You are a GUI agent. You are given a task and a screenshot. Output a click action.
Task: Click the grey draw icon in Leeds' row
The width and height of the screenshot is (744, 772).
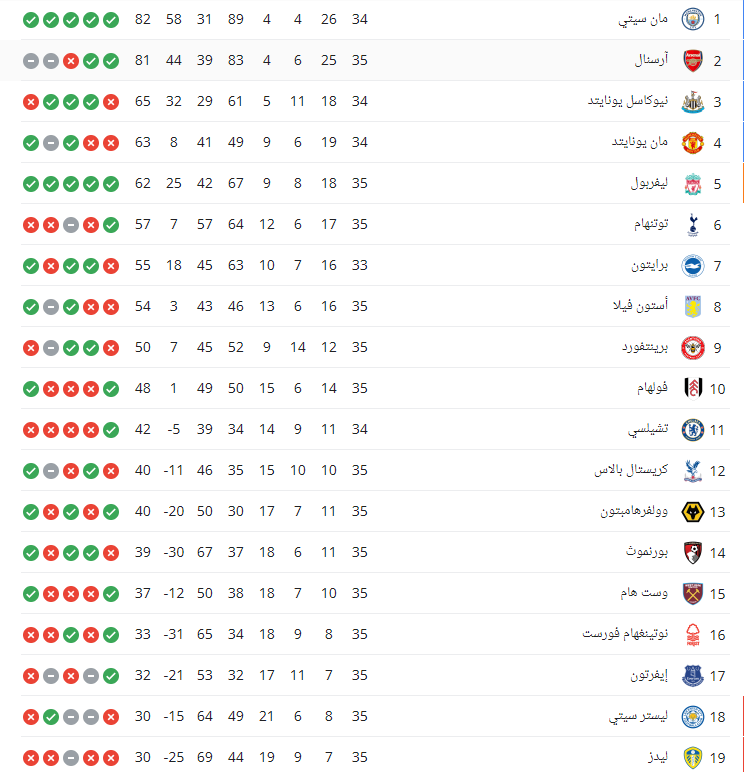tap(71, 757)
